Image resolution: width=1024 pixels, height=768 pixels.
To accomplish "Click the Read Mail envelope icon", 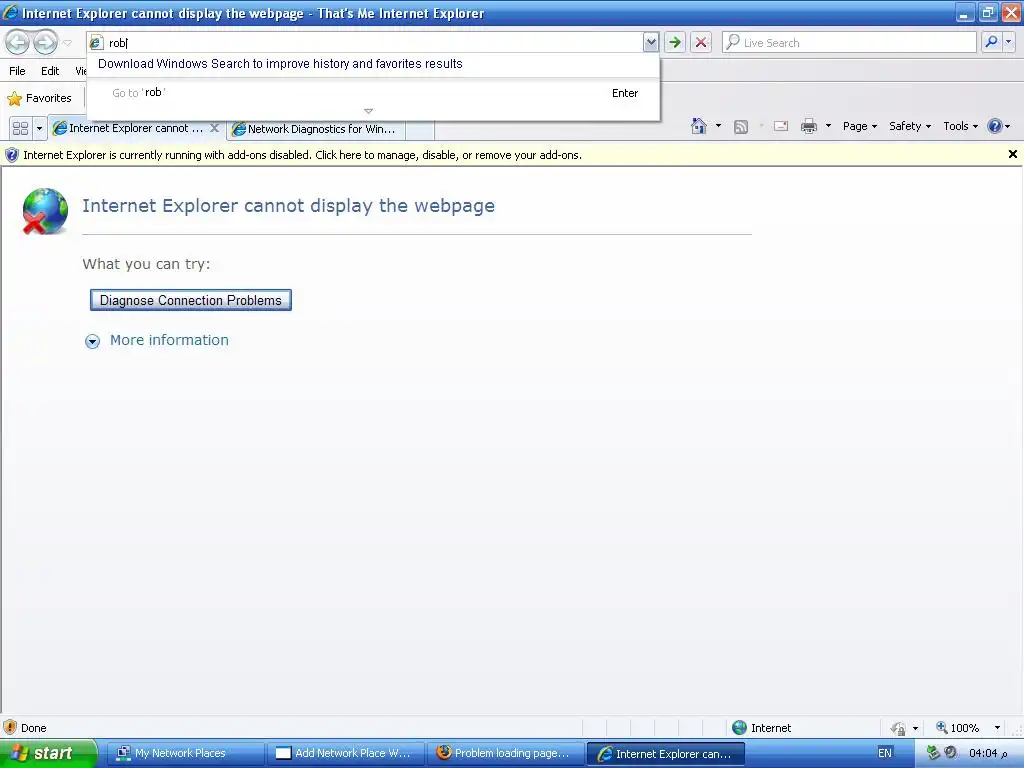I will tap(780, 126).
